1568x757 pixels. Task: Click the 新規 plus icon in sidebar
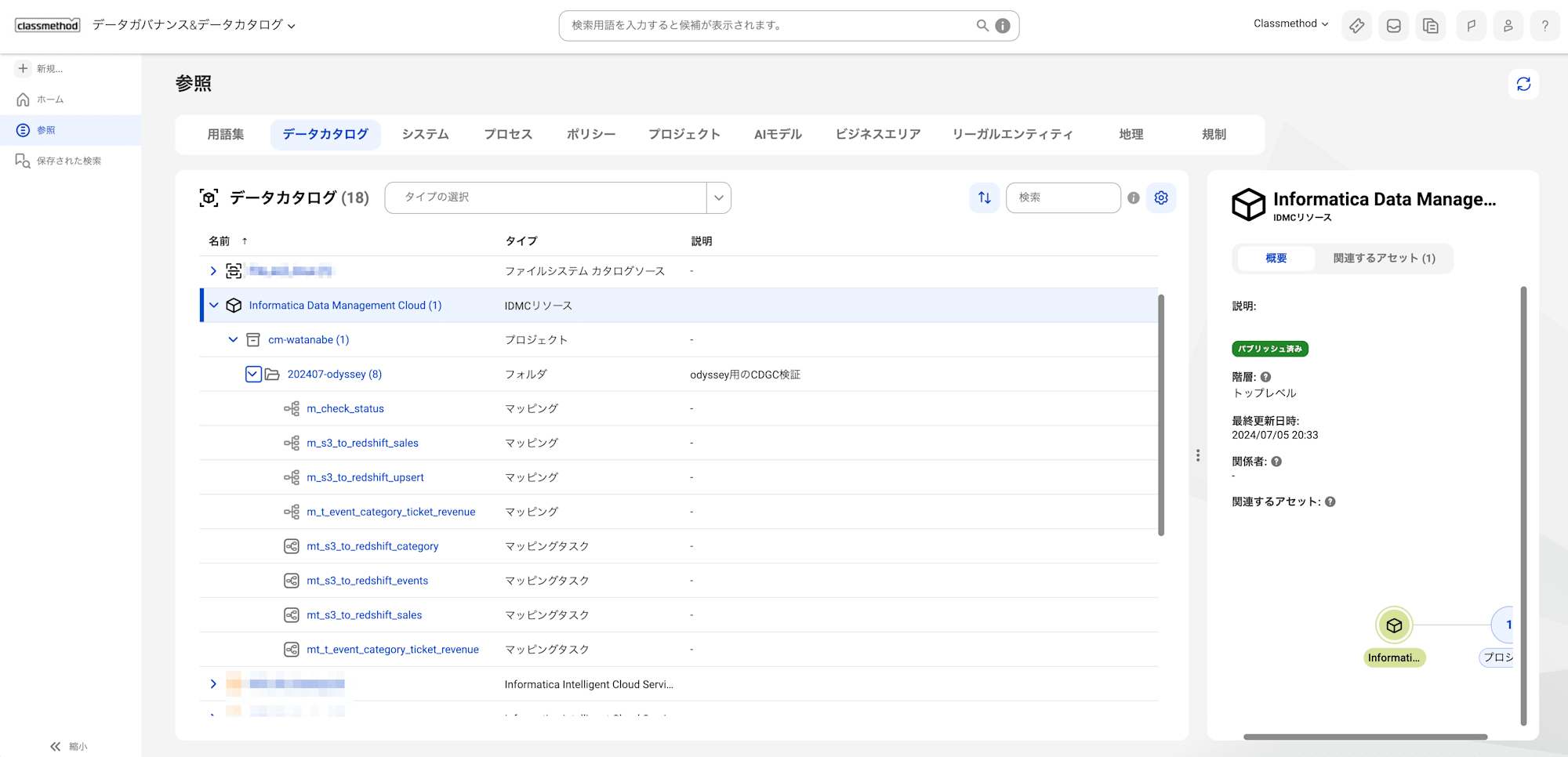(23, 68)
